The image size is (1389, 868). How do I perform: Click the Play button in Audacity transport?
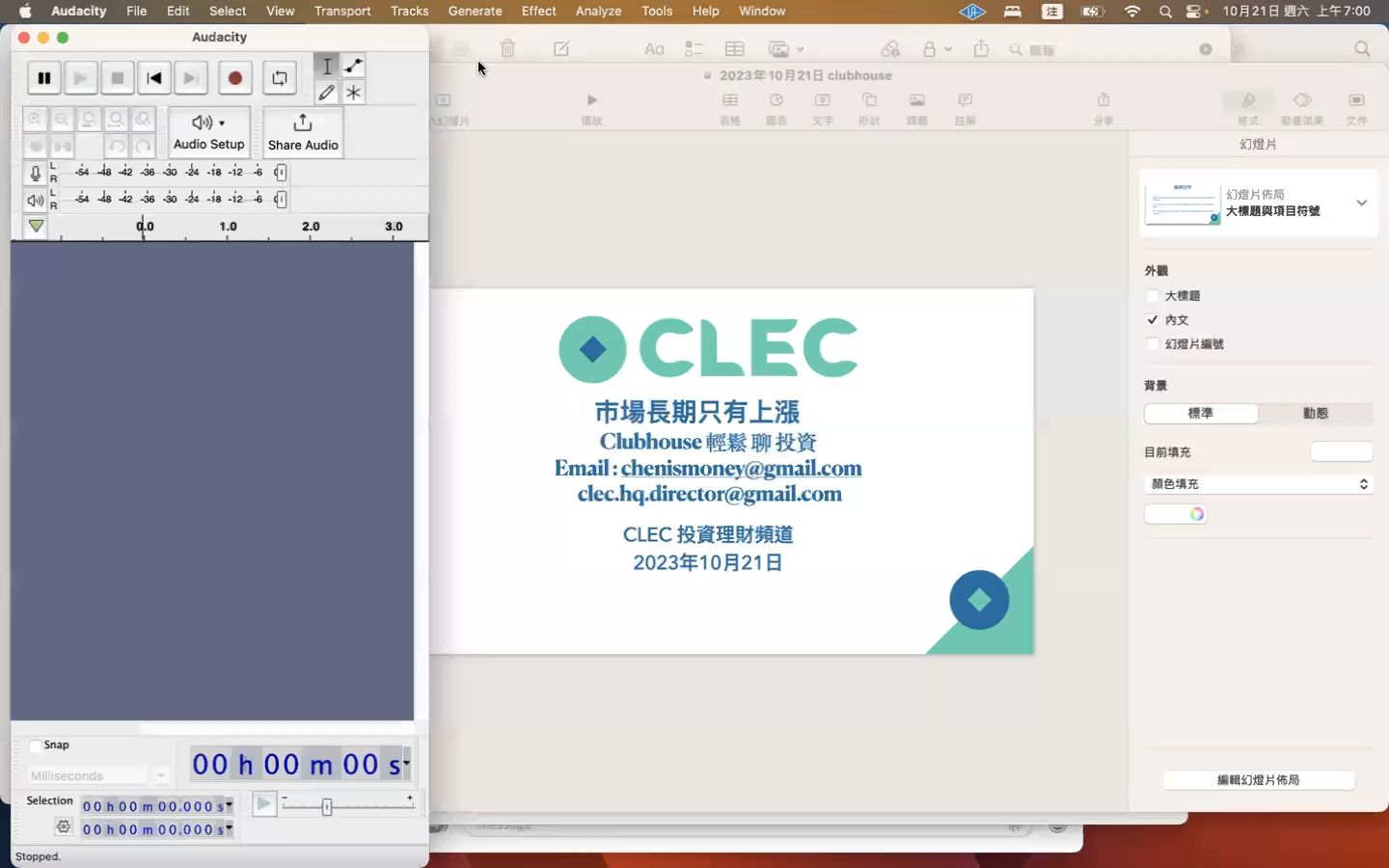click(x=81, y=78)
